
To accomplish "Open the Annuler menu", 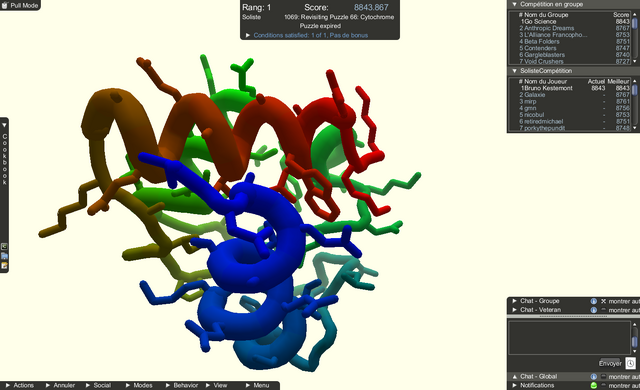I will pyautogui.click(x=60, y=386).
